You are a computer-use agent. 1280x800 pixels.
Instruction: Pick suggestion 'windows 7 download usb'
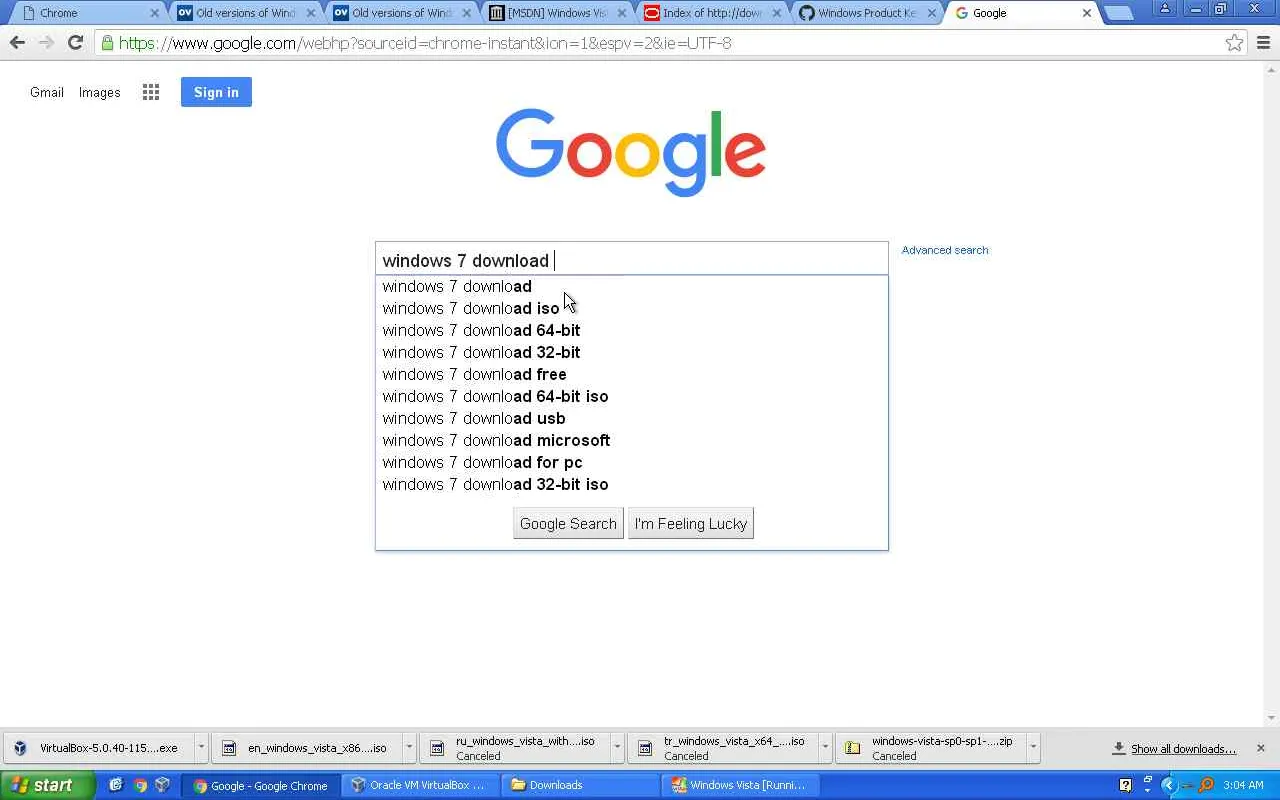[x=631, y=418]
